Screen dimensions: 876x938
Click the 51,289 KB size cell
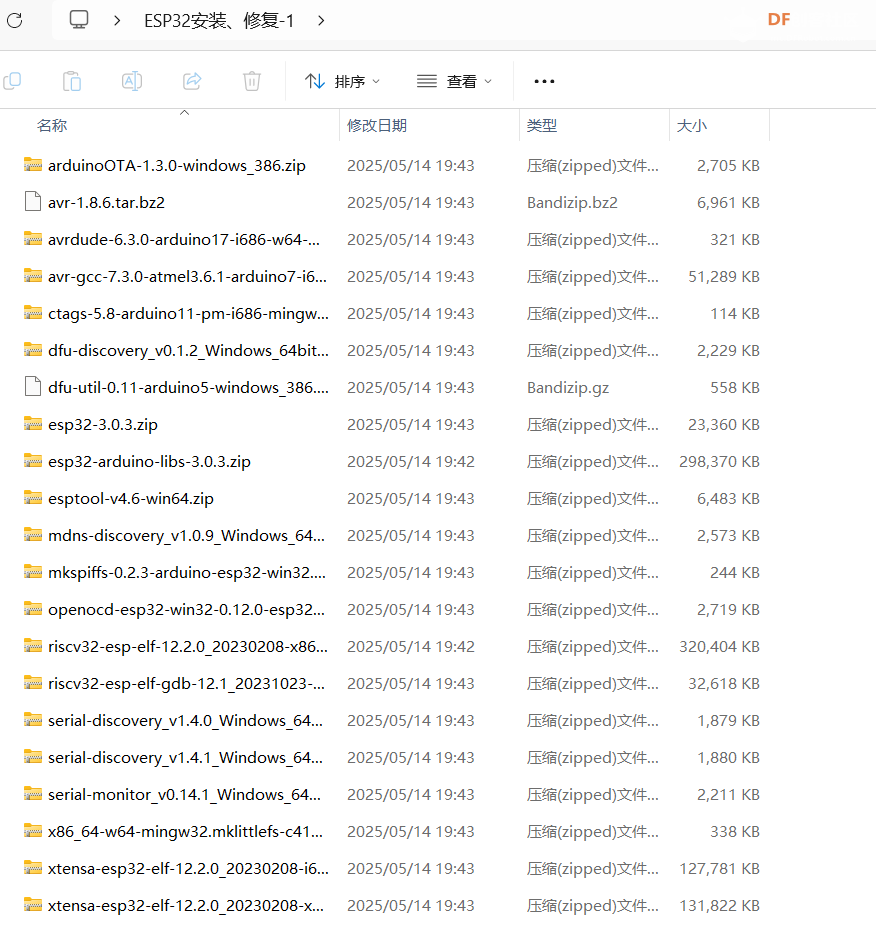[724, 277]
